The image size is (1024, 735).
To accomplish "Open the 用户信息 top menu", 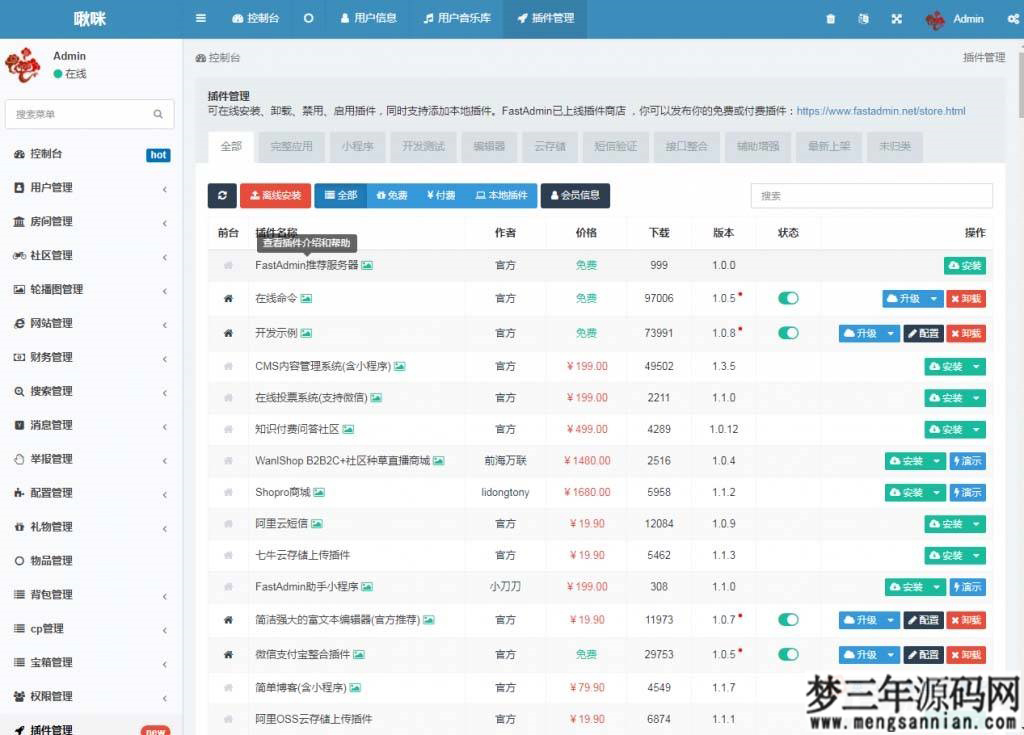I will (x=368, y=18).
